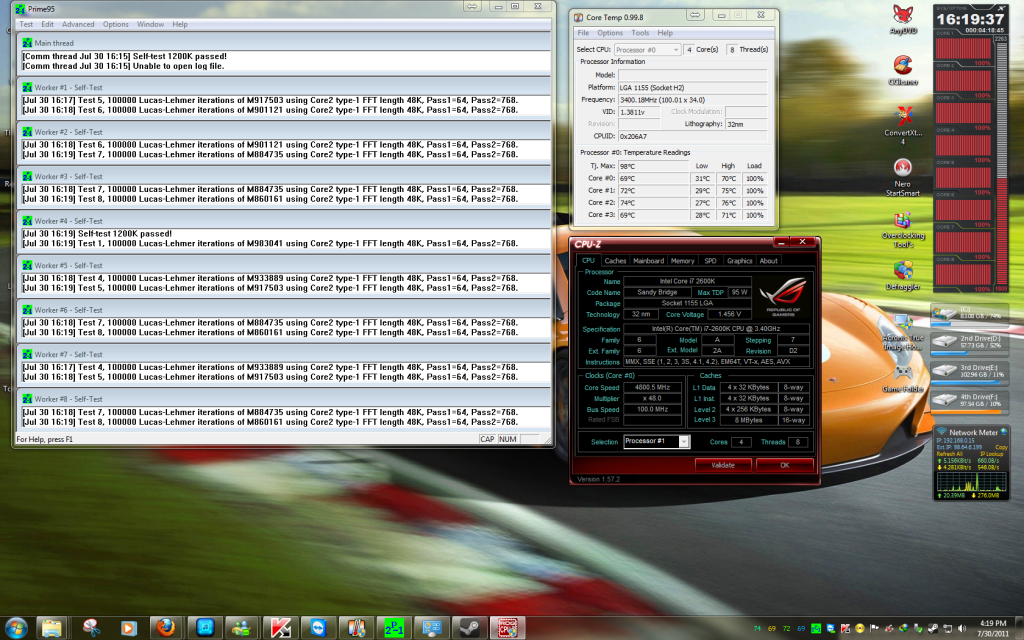1024x640 pixels.
Task: Switch to the Caches tab in CPU-Z
Action: point(615,261)
